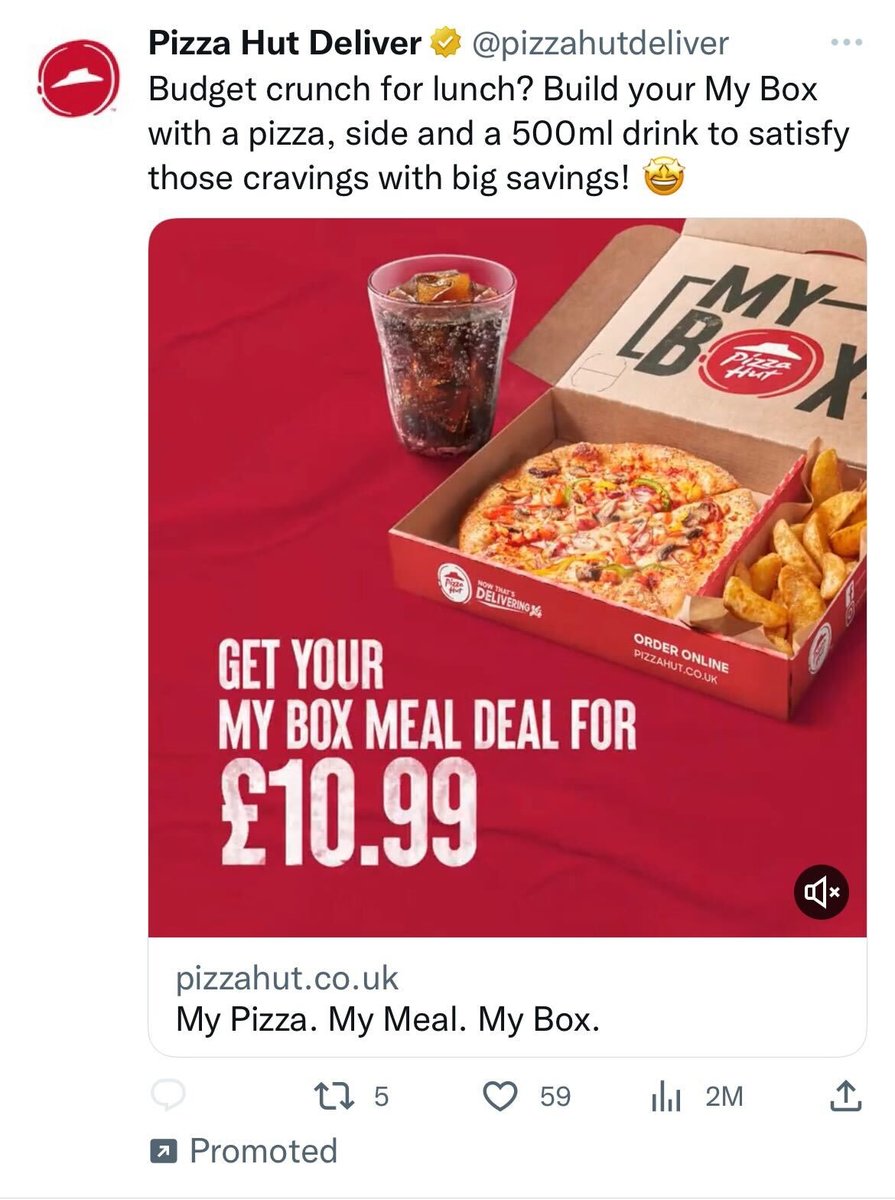Like the tweet with the heart icon
This screenshot has width=895, height=1200.
click(x=499, y=1097)
